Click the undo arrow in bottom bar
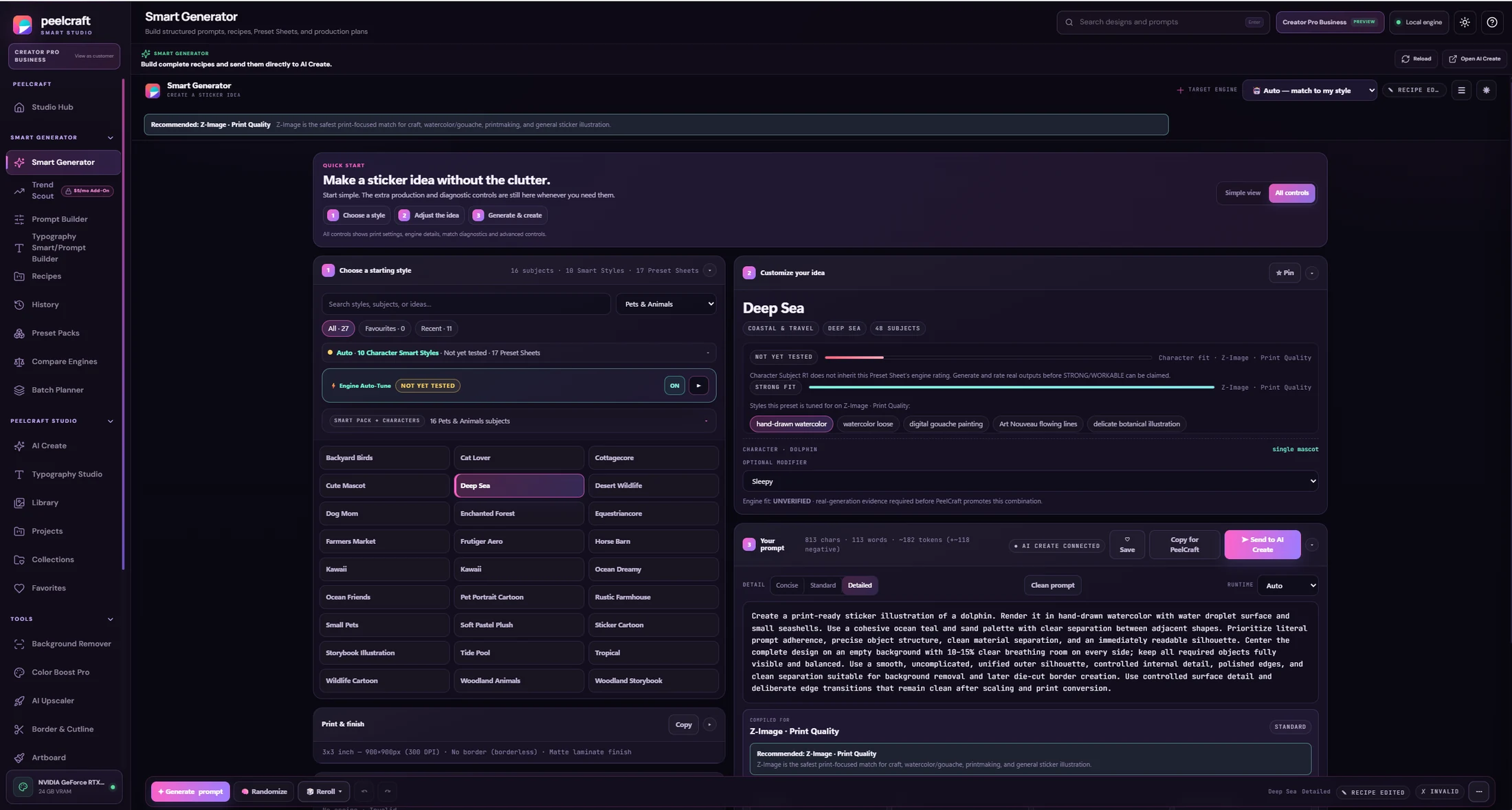 pyautogui.click(x=364, y=791)
